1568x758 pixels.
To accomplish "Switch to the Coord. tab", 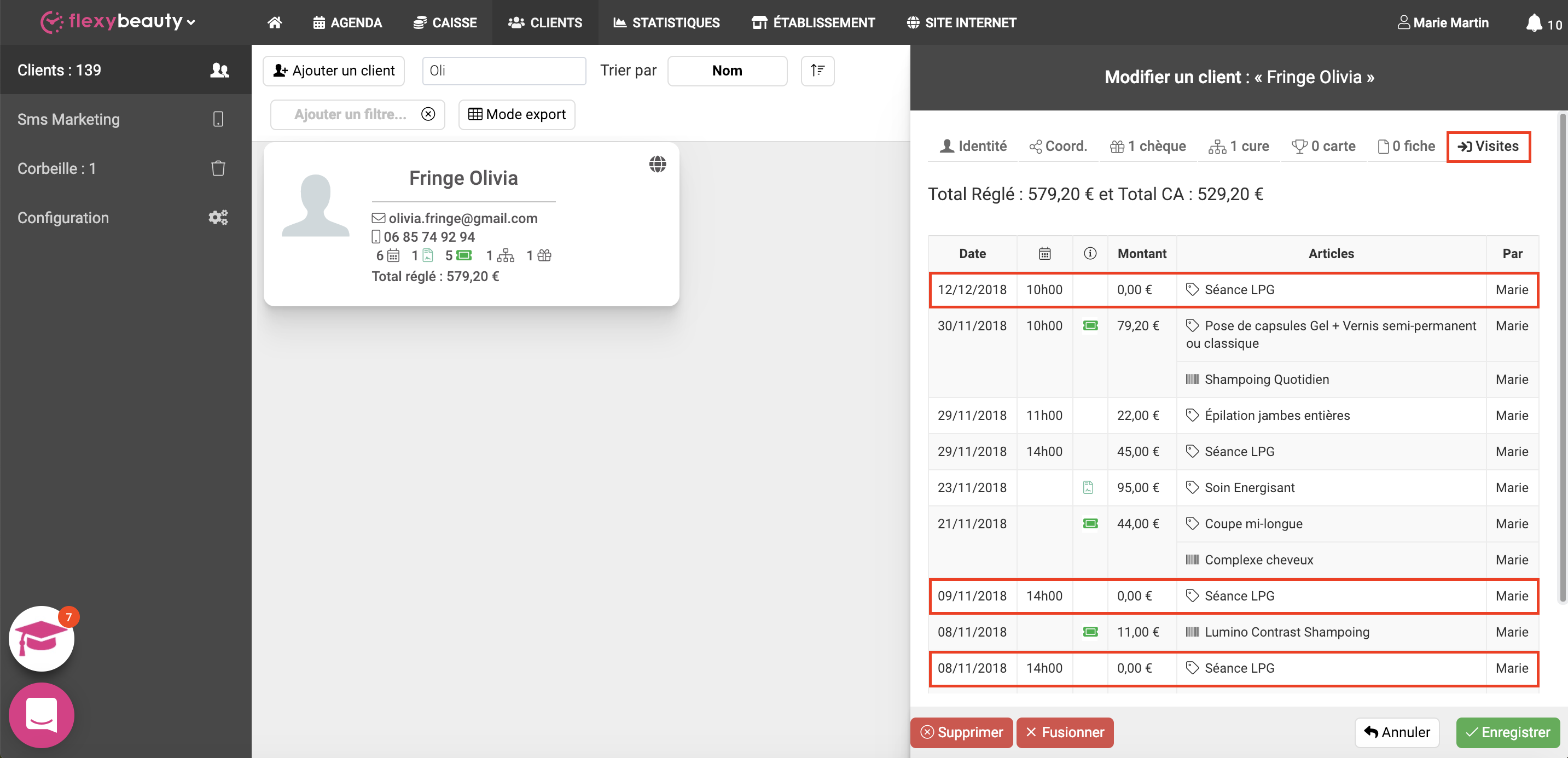I will point(1058,146).
